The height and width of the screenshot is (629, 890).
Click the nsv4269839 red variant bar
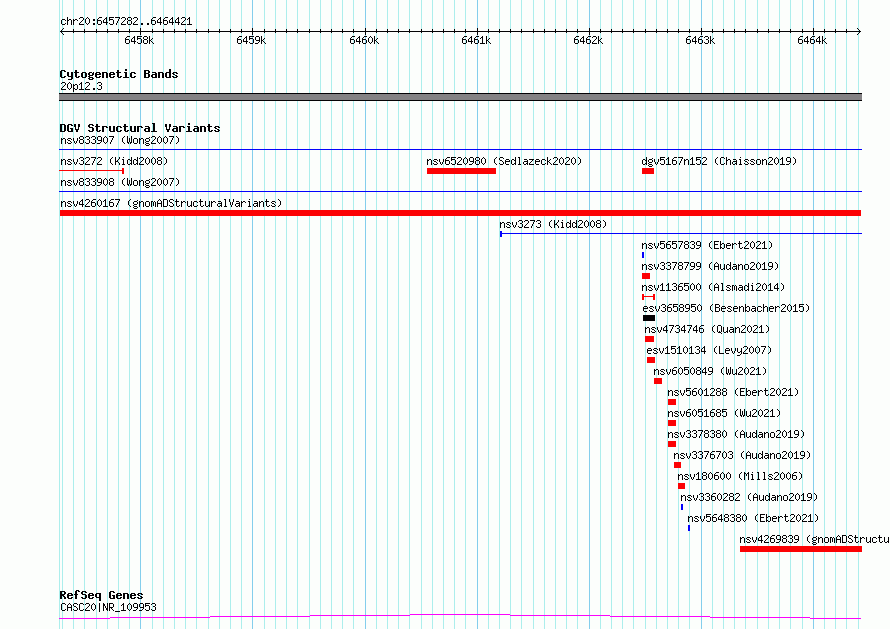tap(801, 549)
